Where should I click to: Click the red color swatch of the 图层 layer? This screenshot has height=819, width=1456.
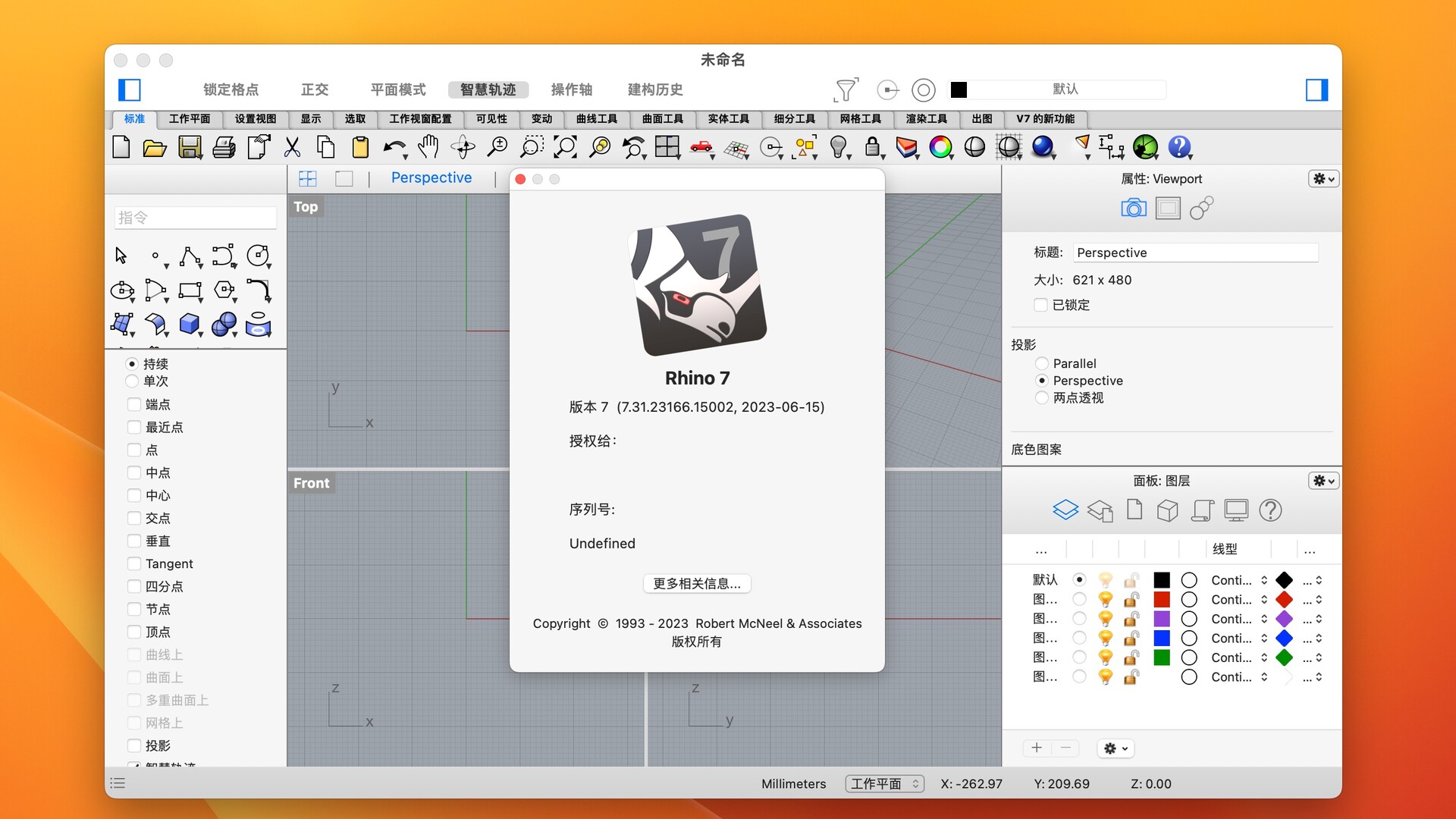1163,599
